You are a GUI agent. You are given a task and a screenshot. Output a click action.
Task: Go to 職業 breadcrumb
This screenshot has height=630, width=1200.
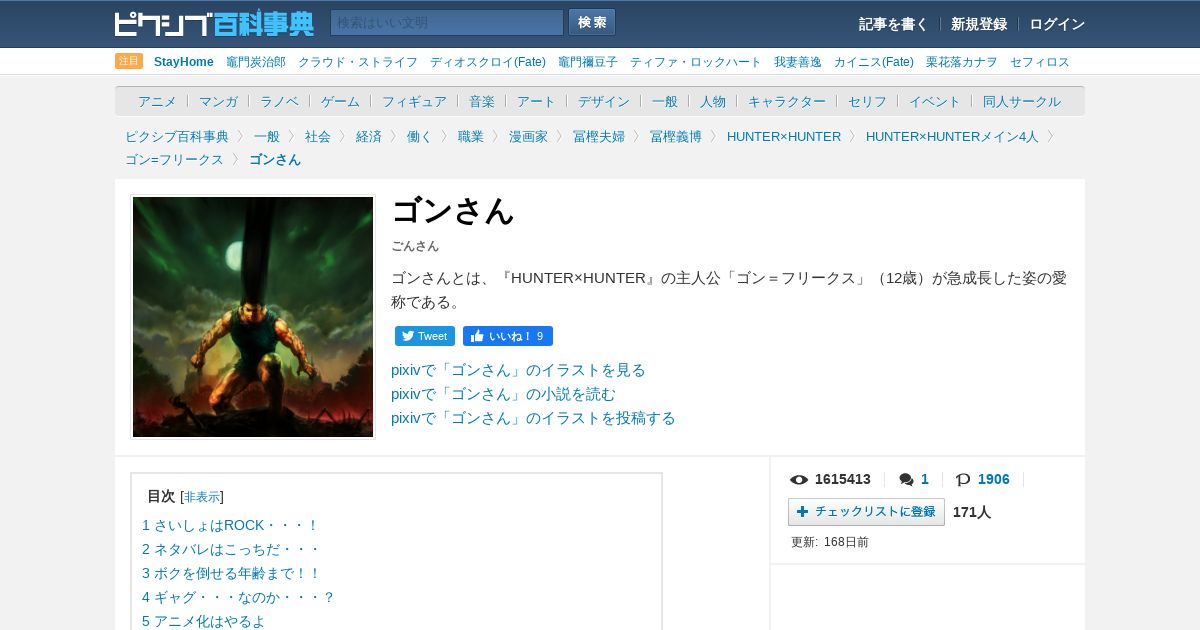(x=471, y=137)
